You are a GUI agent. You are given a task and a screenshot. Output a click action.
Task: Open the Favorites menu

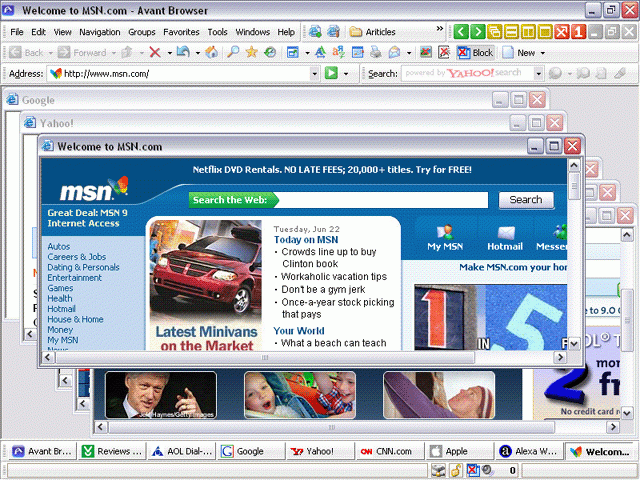click(x=181, y=32)
